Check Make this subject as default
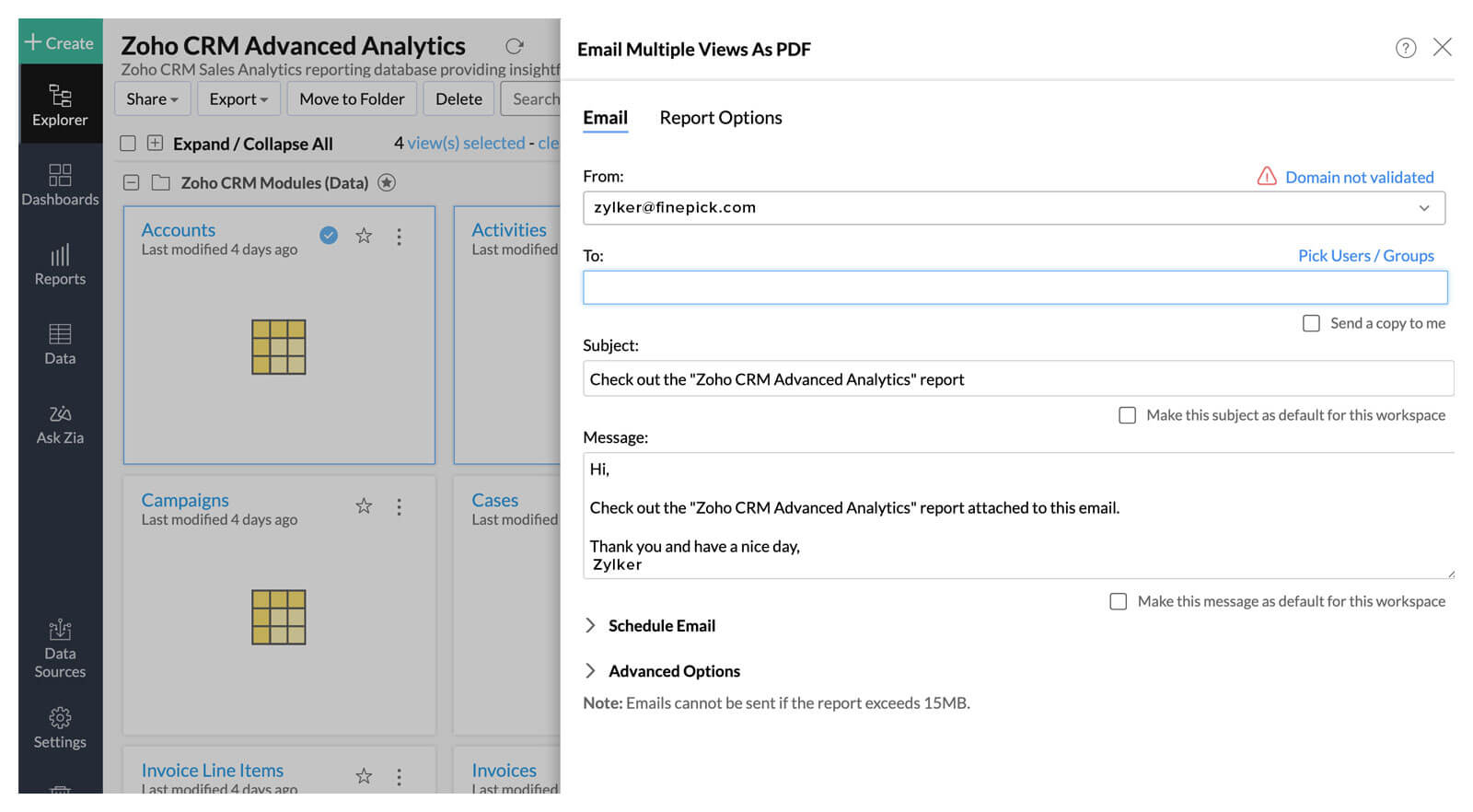This screenshot has width=1473, height=812. [1127, 415]
